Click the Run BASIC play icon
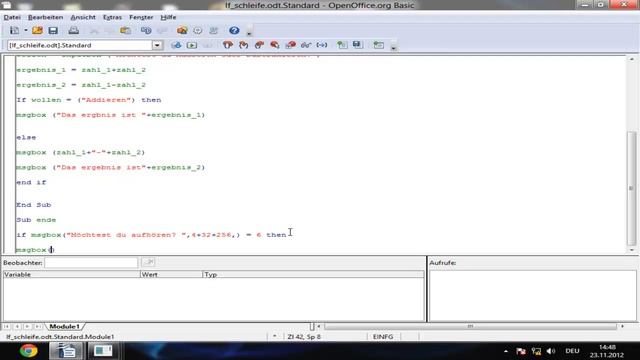The width and height of the screenshot is (640, 360). [x=192, y=45]
